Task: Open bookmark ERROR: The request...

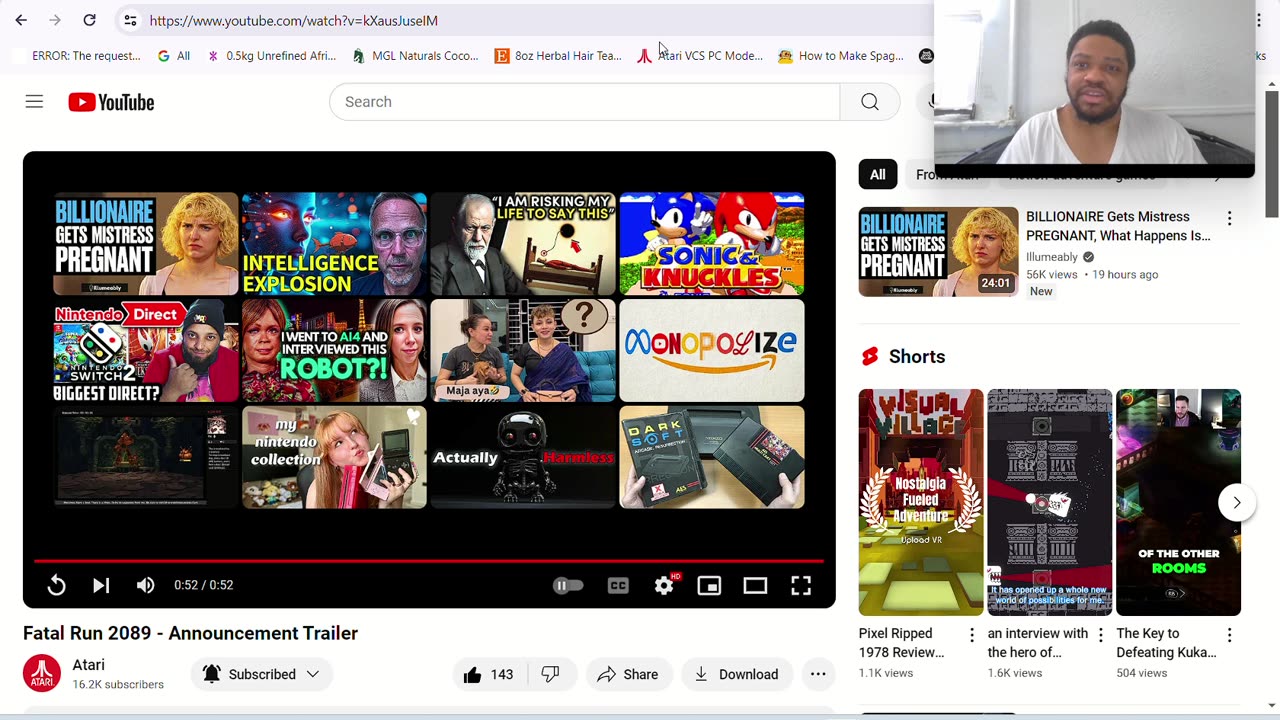Action: coord(77,56)
